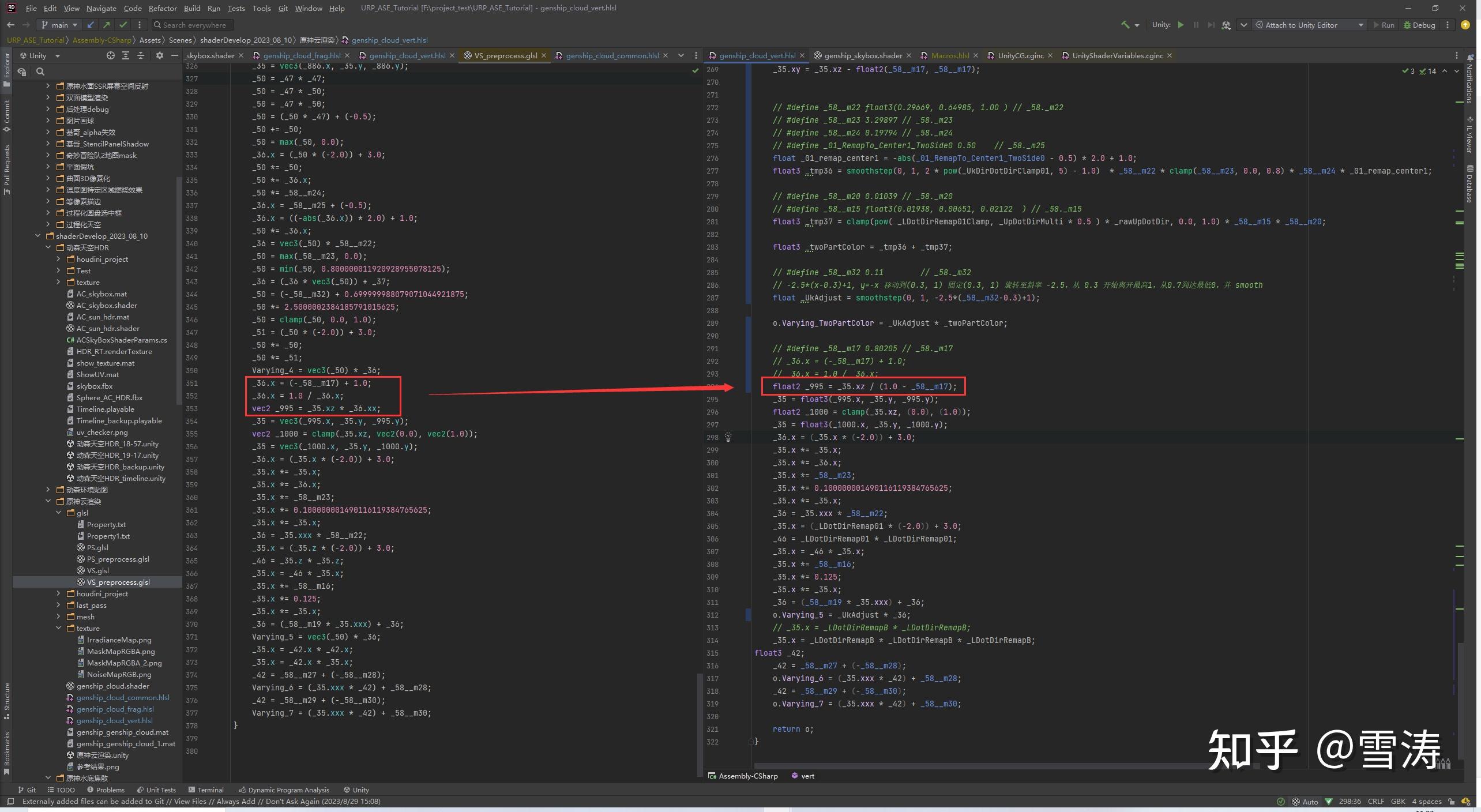Open the Unit Tests tool window
Viewport: 1481px width, 812px height.
pyautogui.click(x=156, y=790)
